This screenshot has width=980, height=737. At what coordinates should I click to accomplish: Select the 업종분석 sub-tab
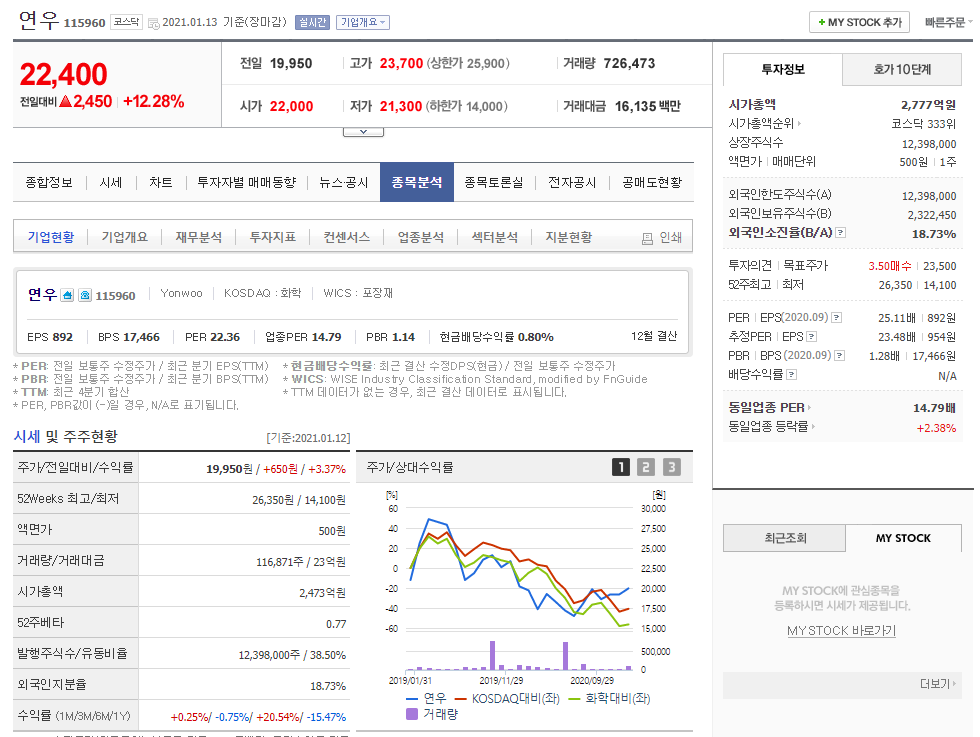pyautogui.click(x=421, y=238)
